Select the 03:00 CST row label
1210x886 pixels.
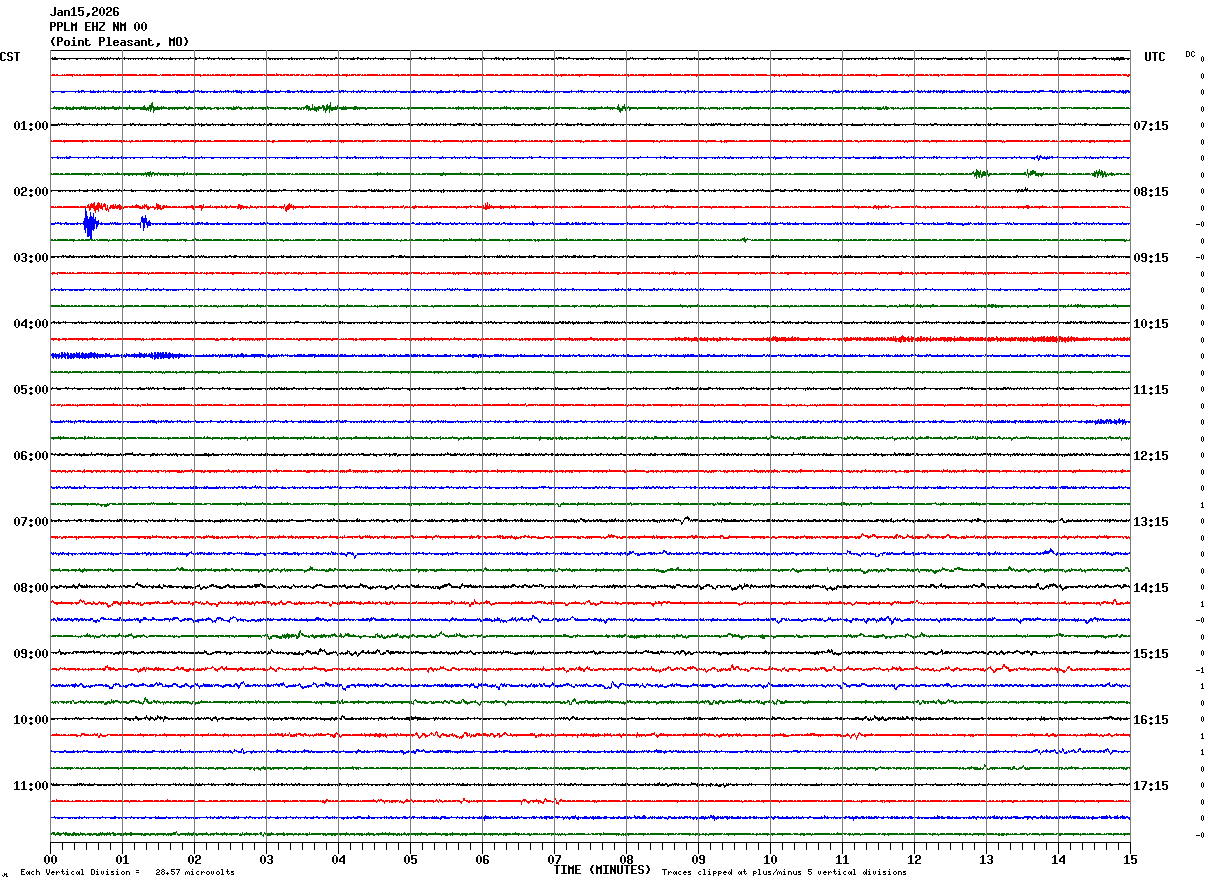click(31, 258)
